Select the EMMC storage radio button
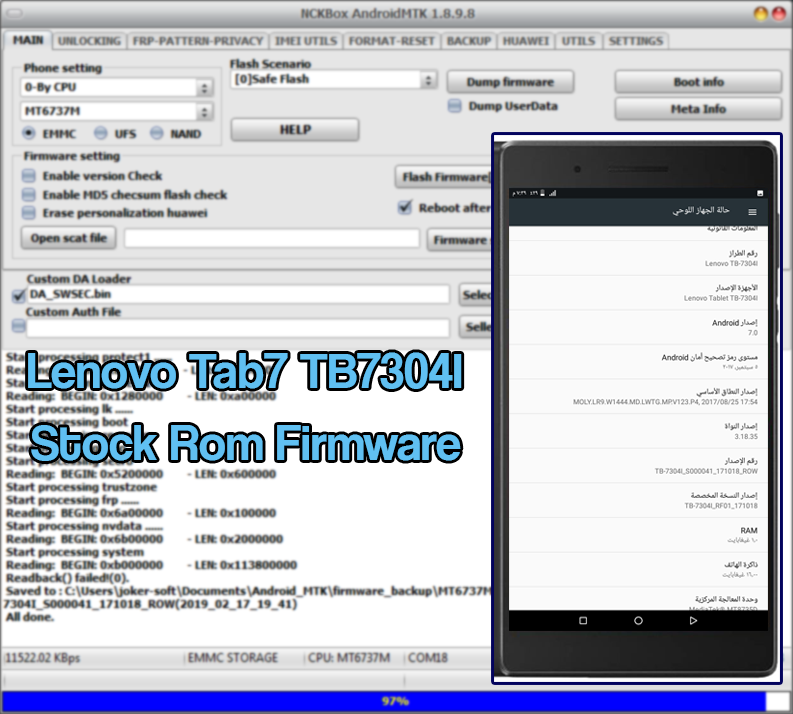Viewport: 793px width, 714px height. click(29, 133)
